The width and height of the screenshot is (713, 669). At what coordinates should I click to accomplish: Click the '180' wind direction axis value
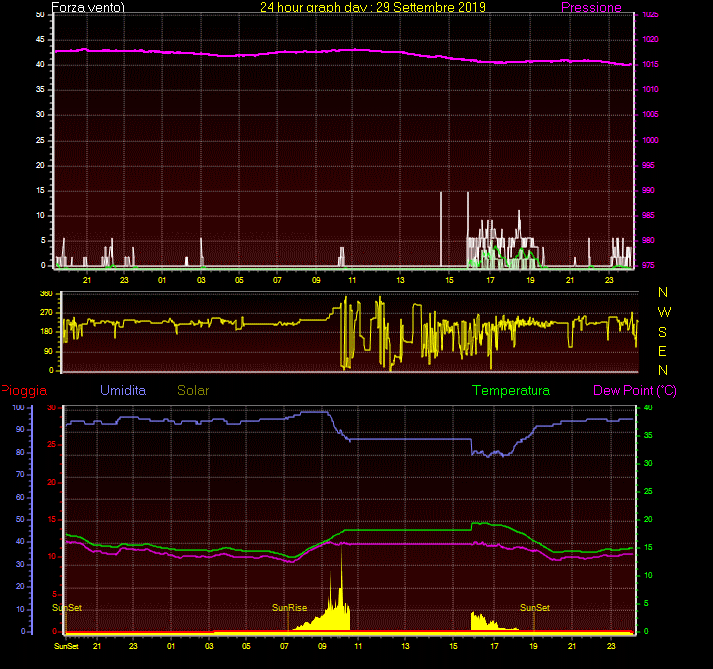[x=46, y=332]
